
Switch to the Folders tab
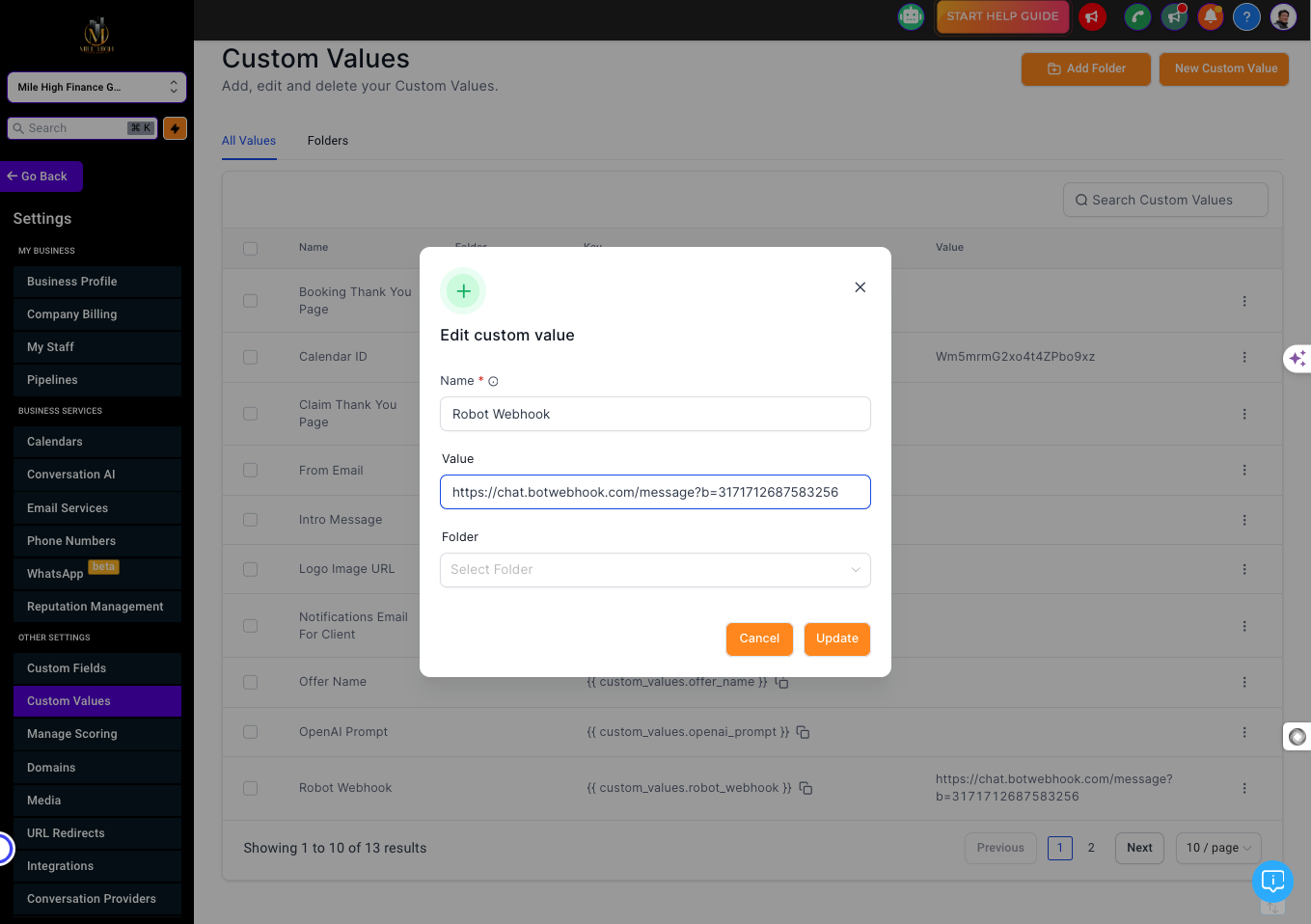coord(328,141)
